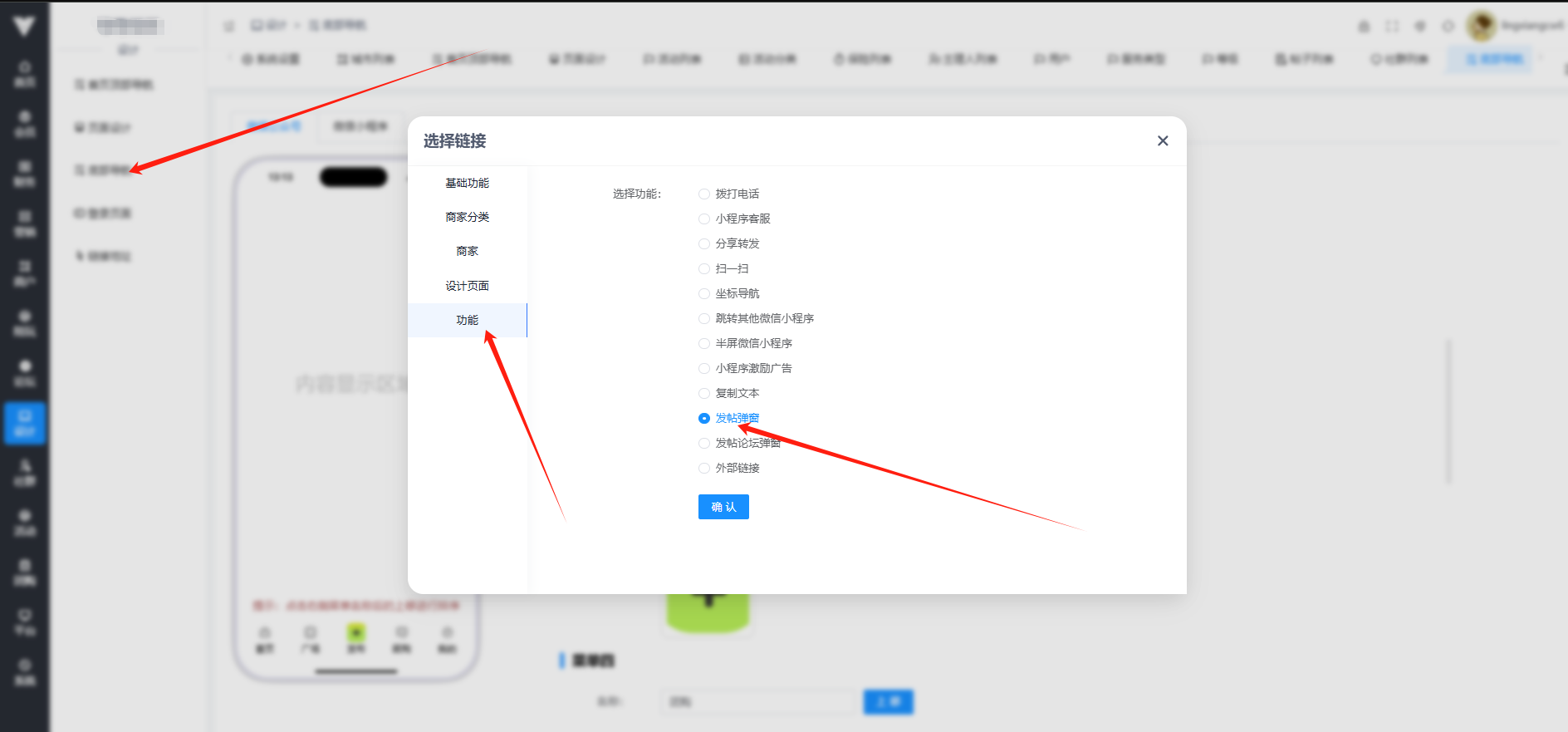Screen dimensions: 1568x732
Task: Choose 跳转其他微信小程序 option
Action: point(704,318)
